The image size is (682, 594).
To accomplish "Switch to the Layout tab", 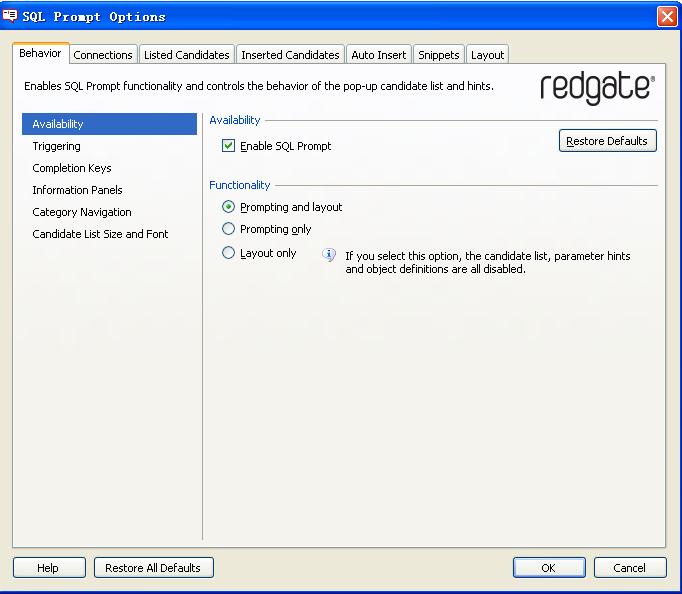I will [488, 55].
